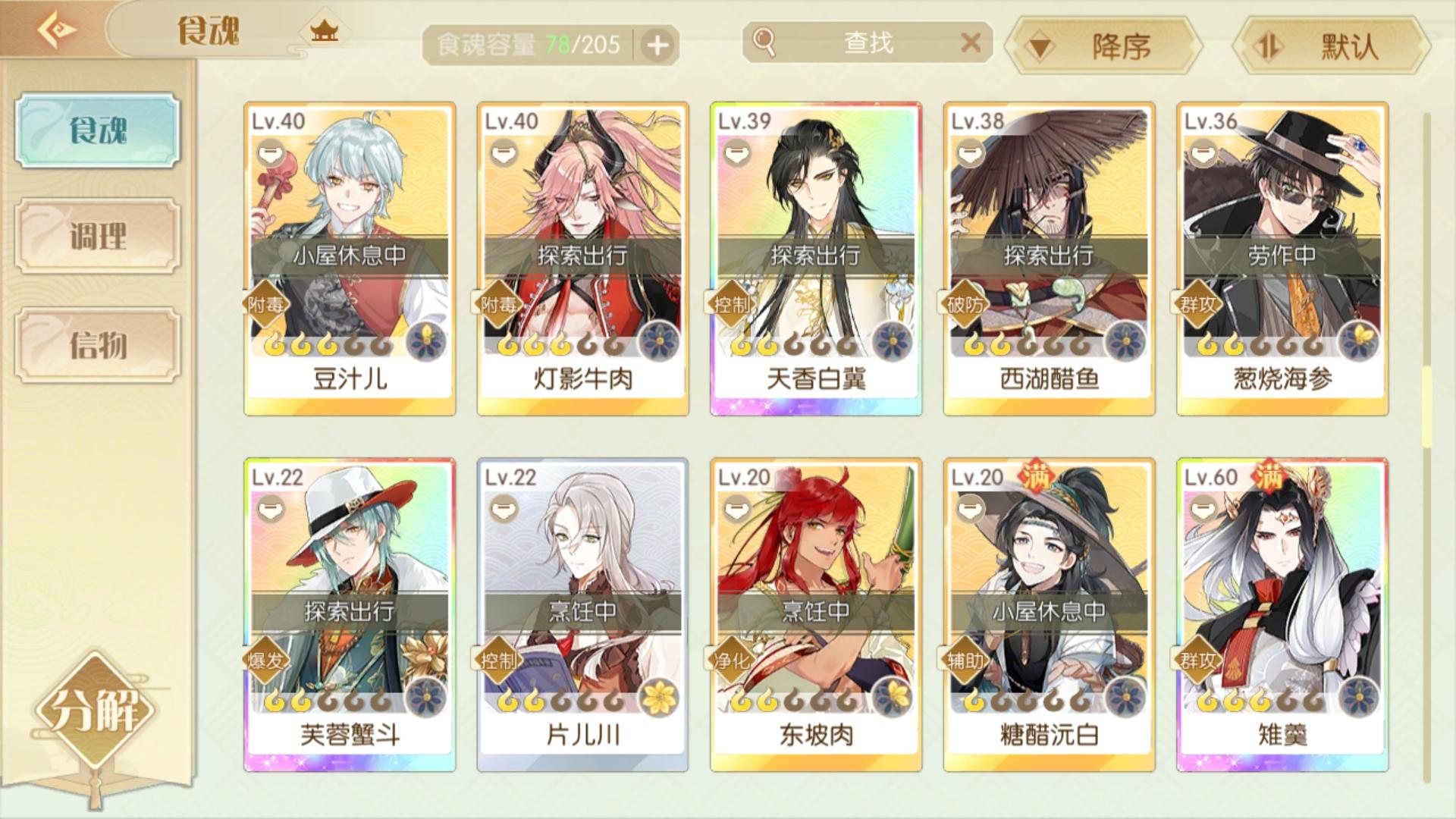Click the vertical scrollbar on the right
This screenshot has height=819, width=1456.
[x=1426, y=447]
